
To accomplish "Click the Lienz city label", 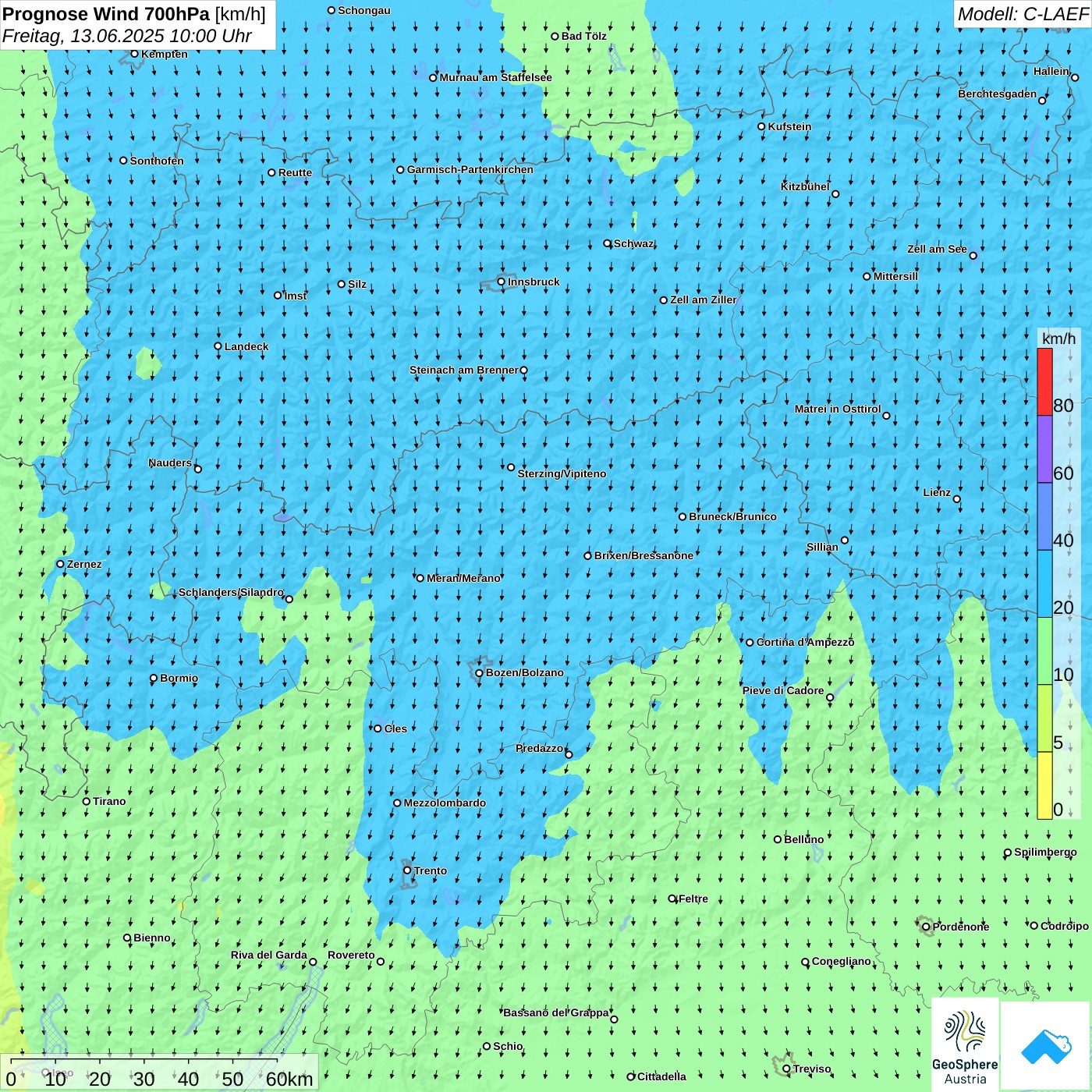I will click(x=937, y=492).
